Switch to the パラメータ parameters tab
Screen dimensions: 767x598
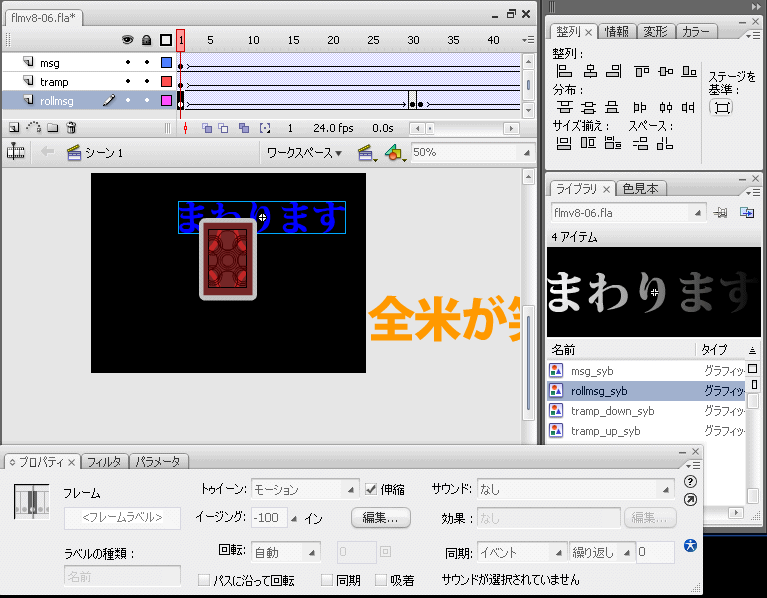tap(158, 462)
